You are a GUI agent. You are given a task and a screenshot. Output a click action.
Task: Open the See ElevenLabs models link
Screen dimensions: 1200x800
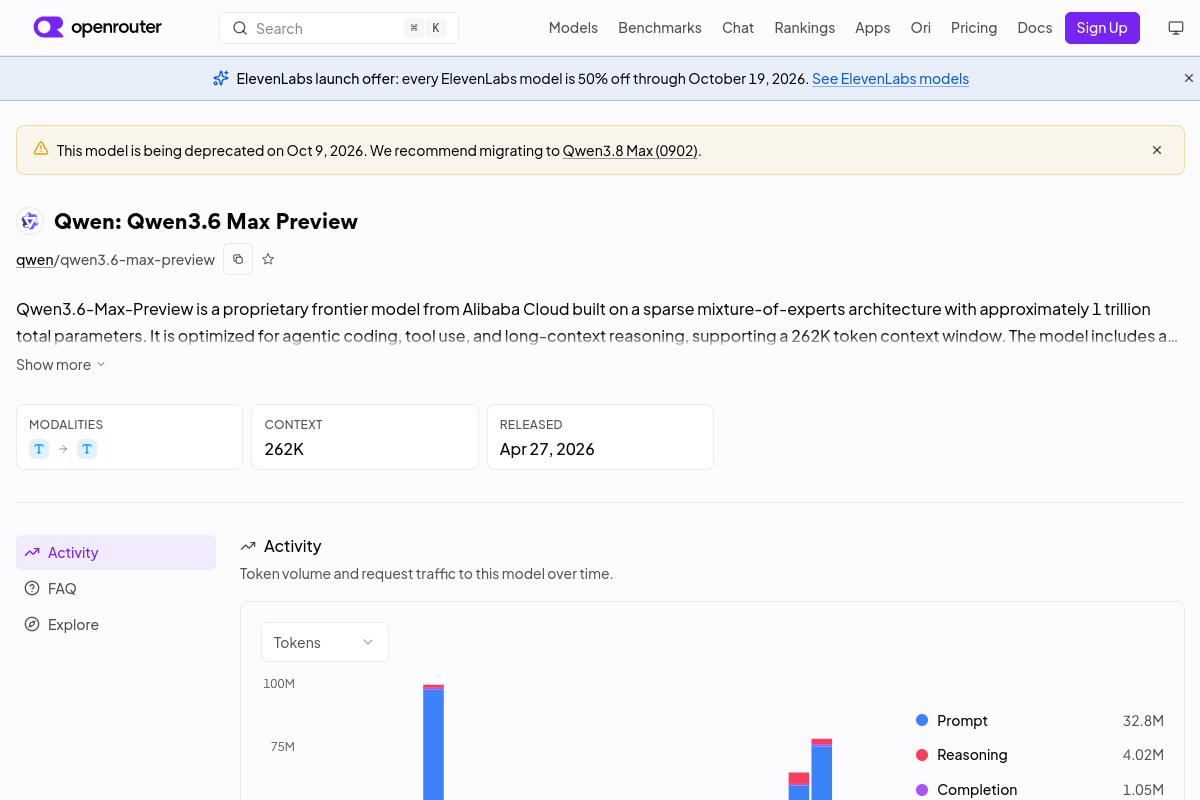click(890, 79)
